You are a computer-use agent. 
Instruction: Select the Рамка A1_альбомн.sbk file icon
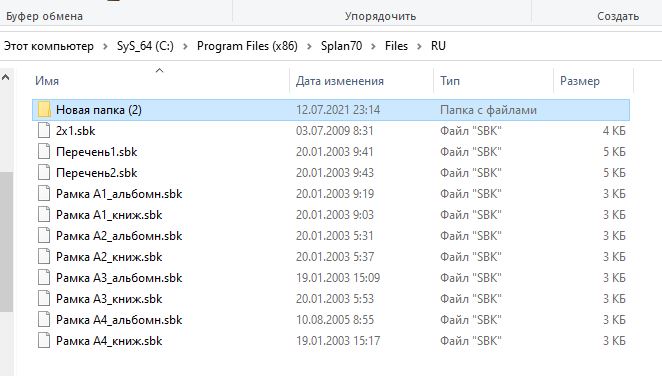(x=44, y=194)
